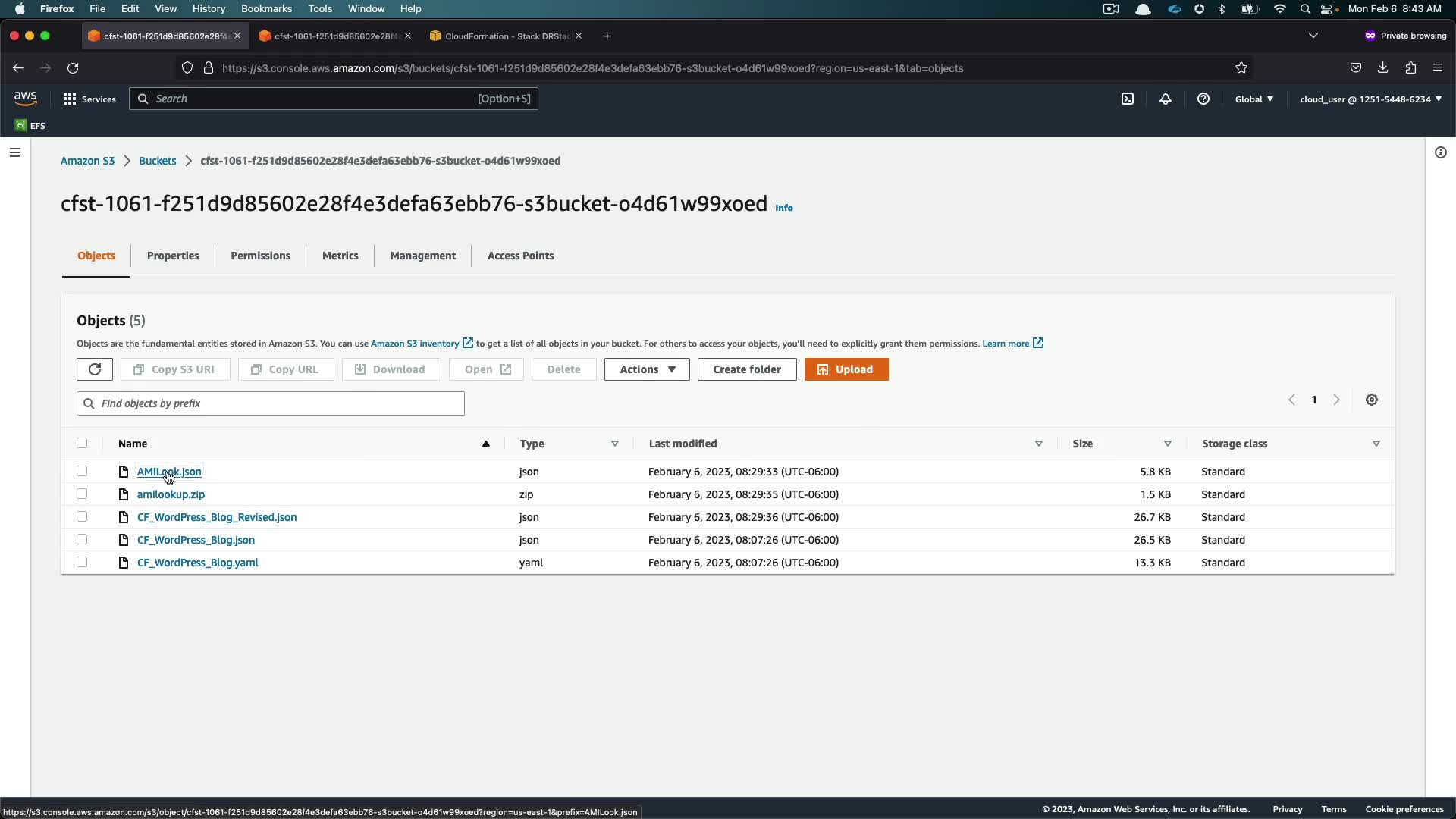Bookmark this page with star icon
The image size is (1456, 819).
pos(1241,68)
